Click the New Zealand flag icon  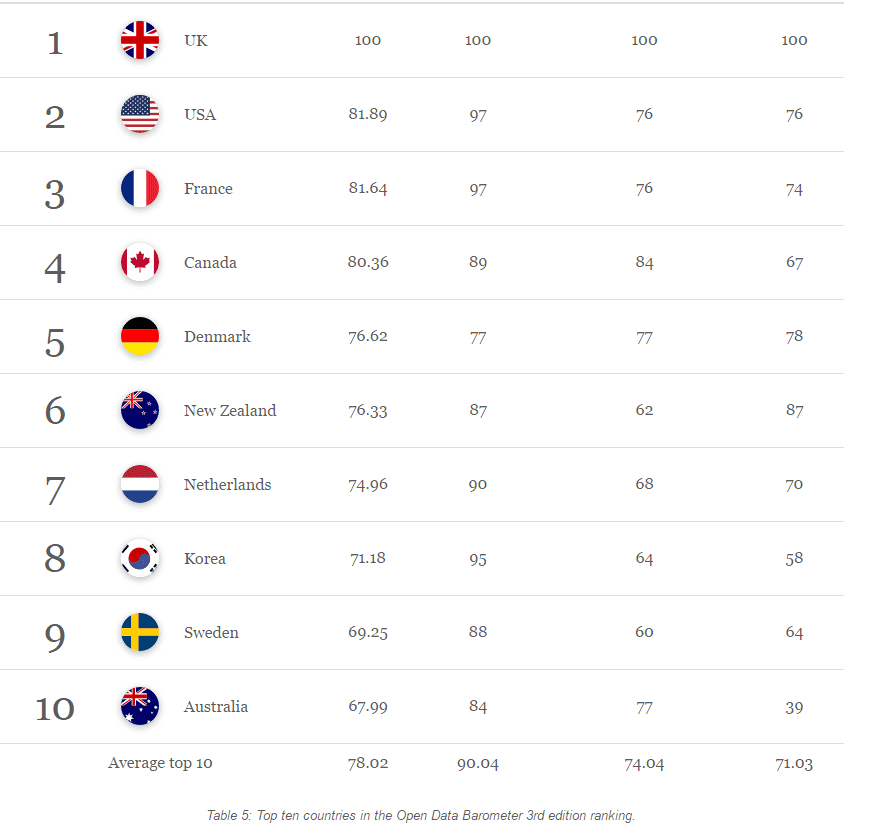pos(140,411)
